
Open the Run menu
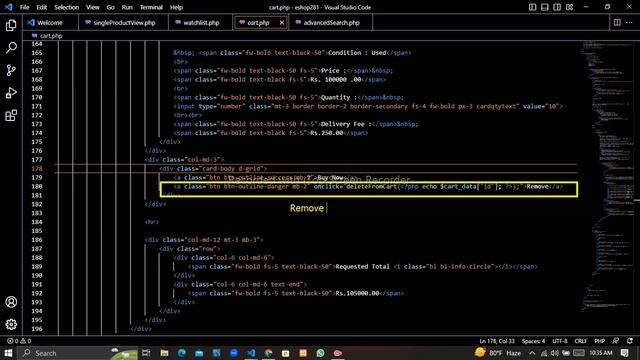tap(127, 7)
